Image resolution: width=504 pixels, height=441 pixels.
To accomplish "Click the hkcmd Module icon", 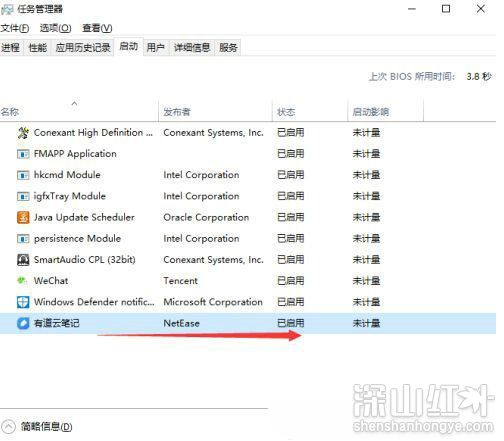I will point(23,175).
